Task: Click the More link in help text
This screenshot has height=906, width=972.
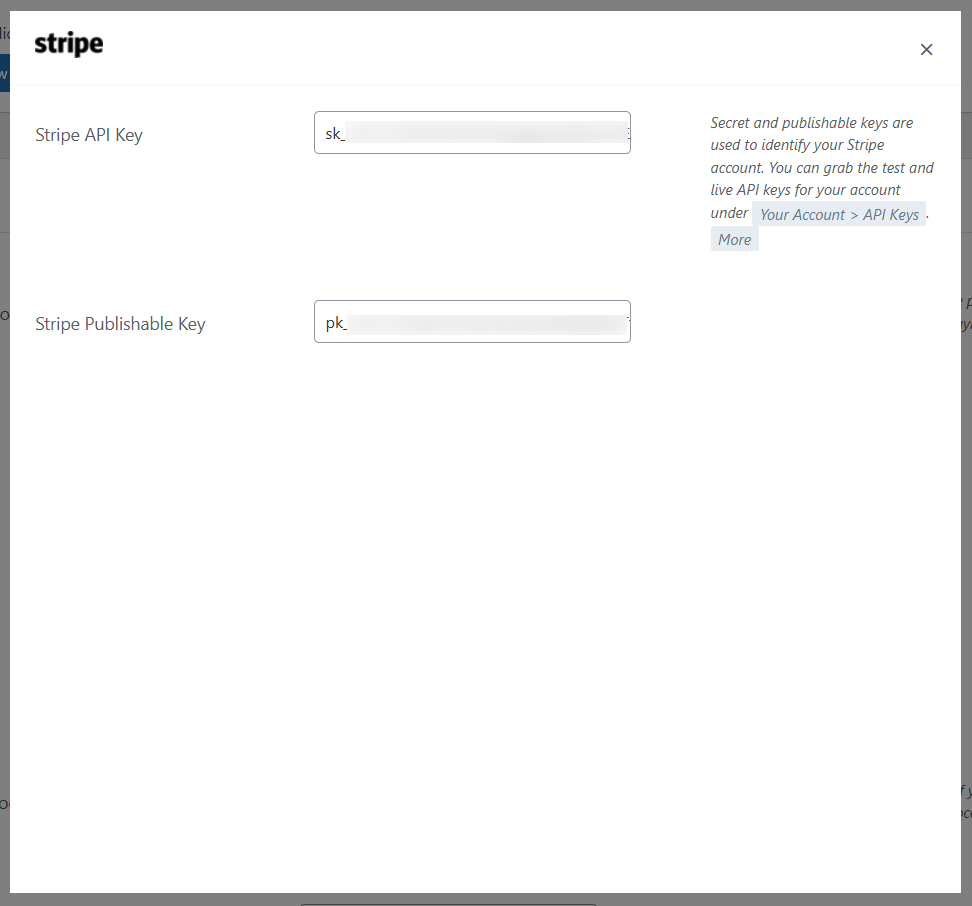Action: tap(734, 239)
